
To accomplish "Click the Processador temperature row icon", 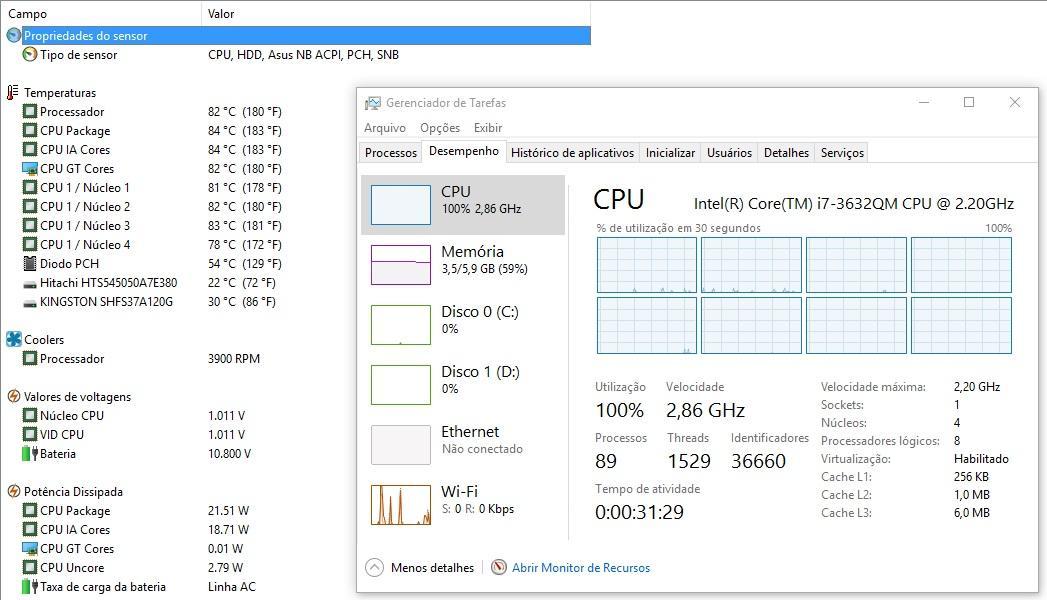I will [x=29, y=111].
